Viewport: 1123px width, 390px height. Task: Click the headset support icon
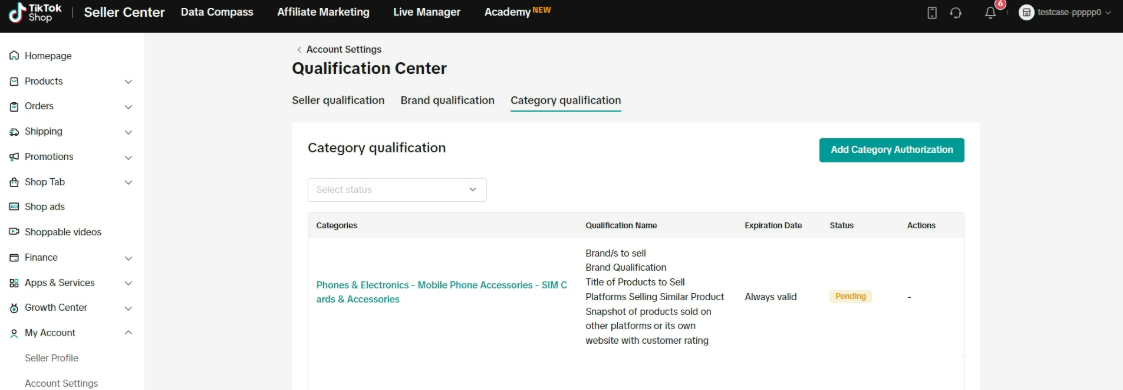955,13
